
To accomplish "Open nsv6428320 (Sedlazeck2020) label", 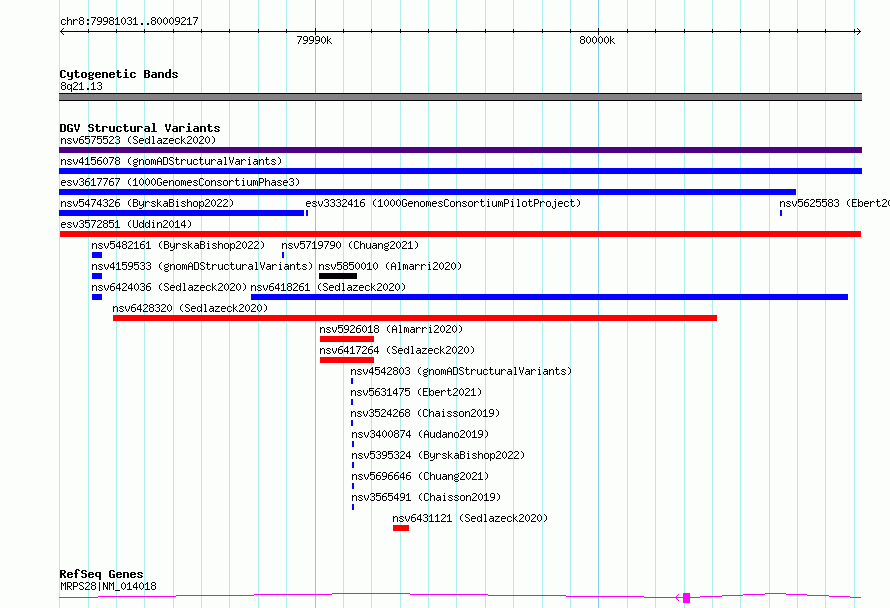I will tap(190, 308).
